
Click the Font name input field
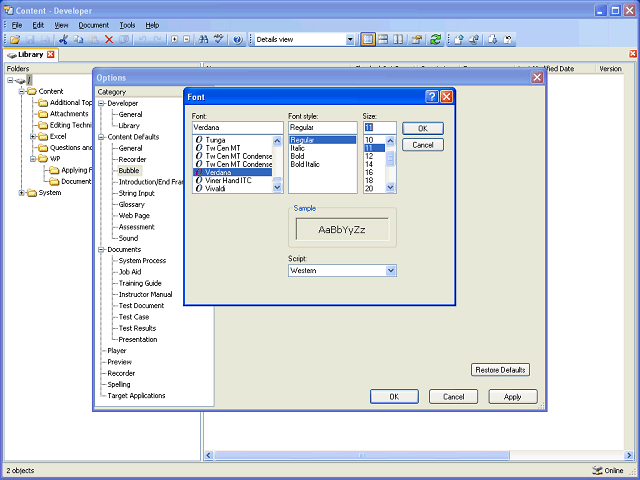[238, 127]
